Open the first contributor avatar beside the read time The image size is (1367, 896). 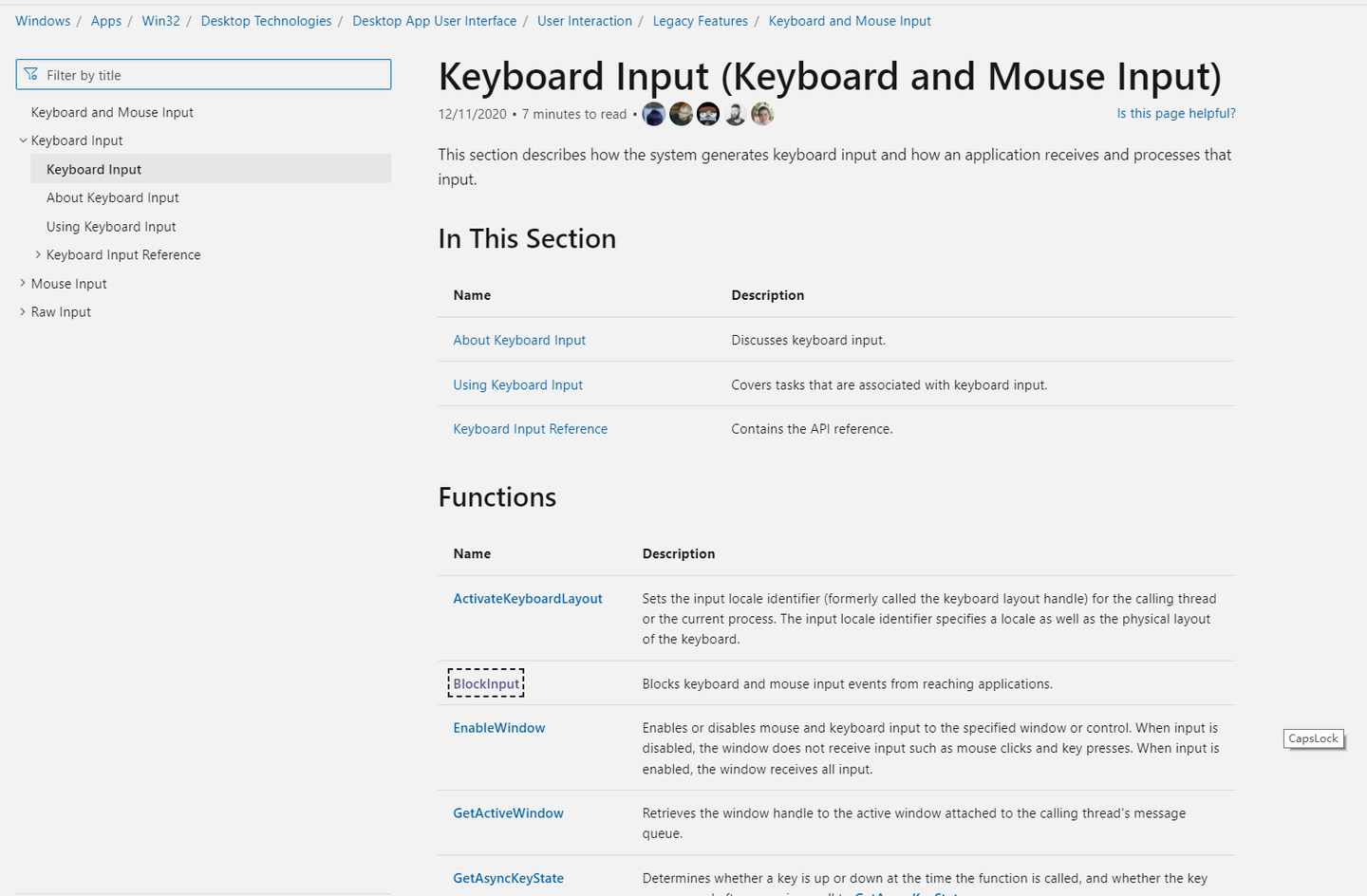[654, 115]
